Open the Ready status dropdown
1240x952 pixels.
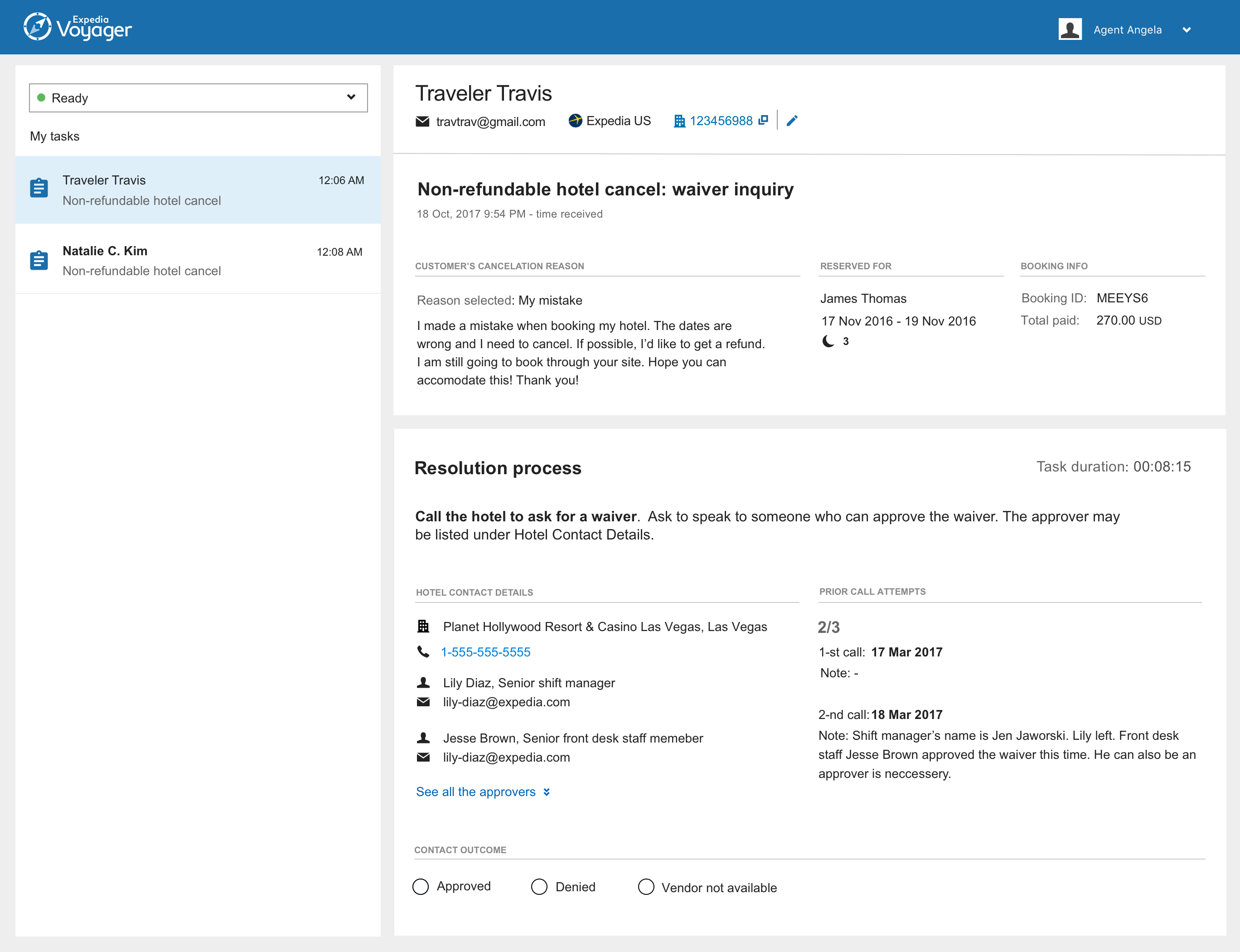pos(198,98)
